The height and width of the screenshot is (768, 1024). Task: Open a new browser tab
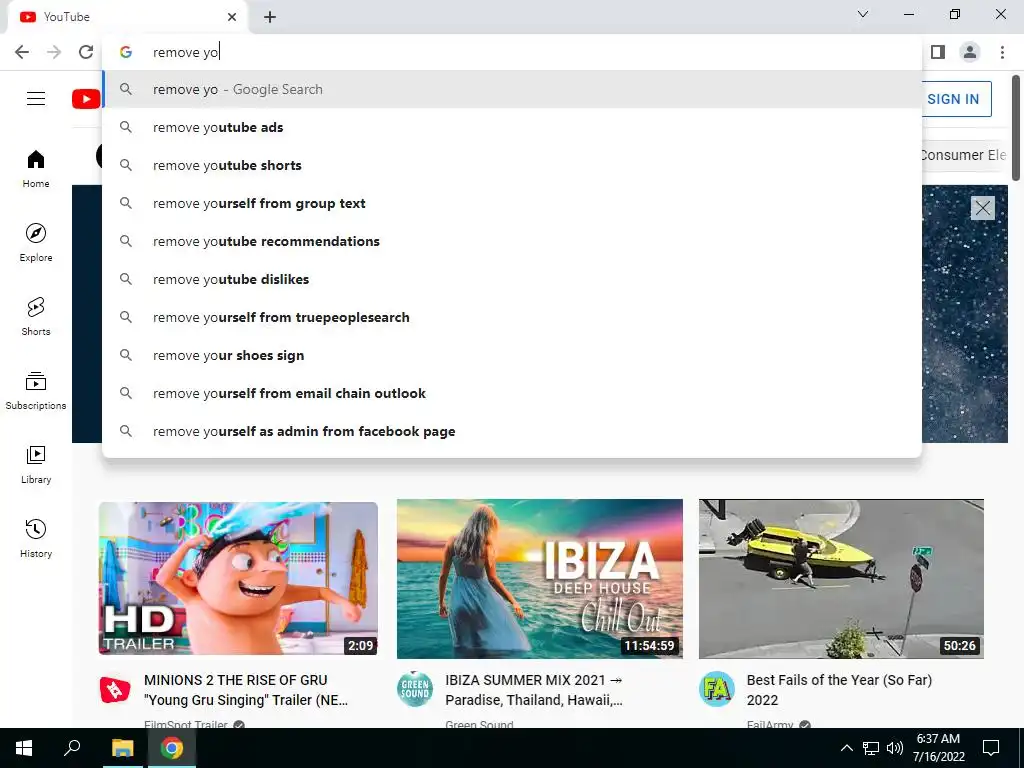[x=270, y=17]
